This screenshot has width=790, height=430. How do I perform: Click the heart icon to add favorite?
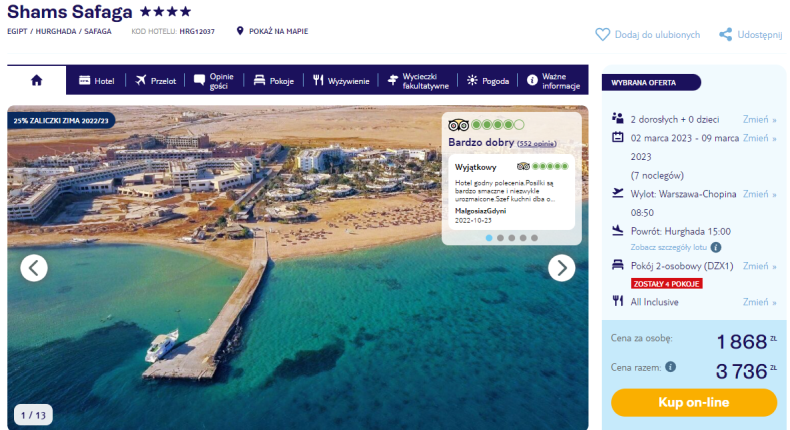coord(603,35)
